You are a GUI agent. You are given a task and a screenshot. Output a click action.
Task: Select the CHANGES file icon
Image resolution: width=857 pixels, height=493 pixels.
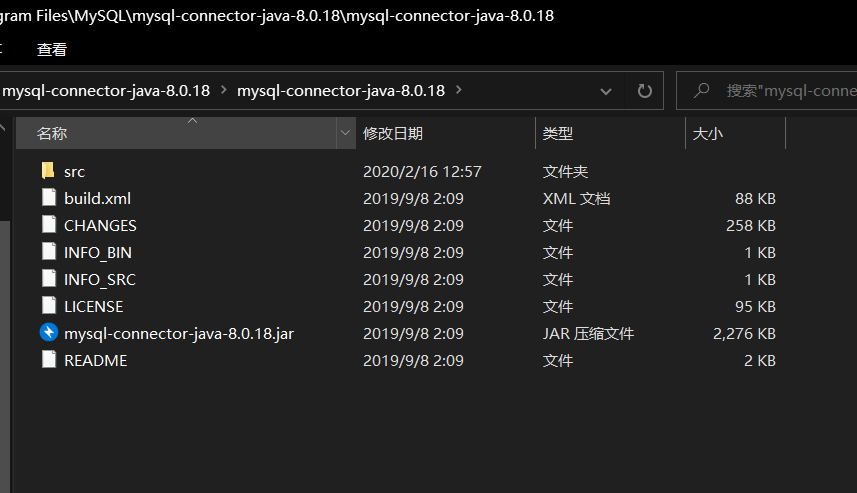click(x=49, y=224)
